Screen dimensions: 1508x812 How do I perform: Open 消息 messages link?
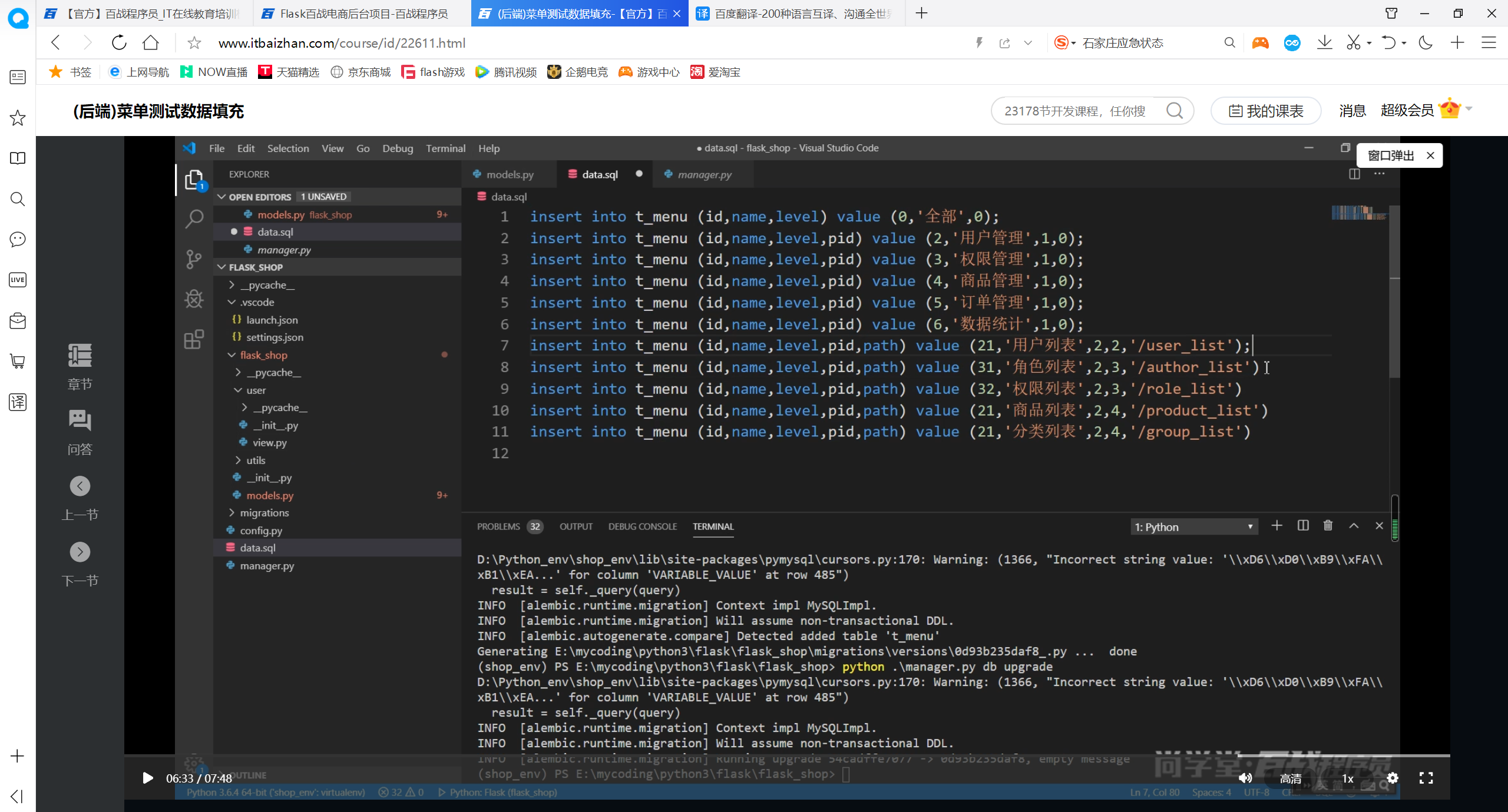click(x=1352, y=111)
